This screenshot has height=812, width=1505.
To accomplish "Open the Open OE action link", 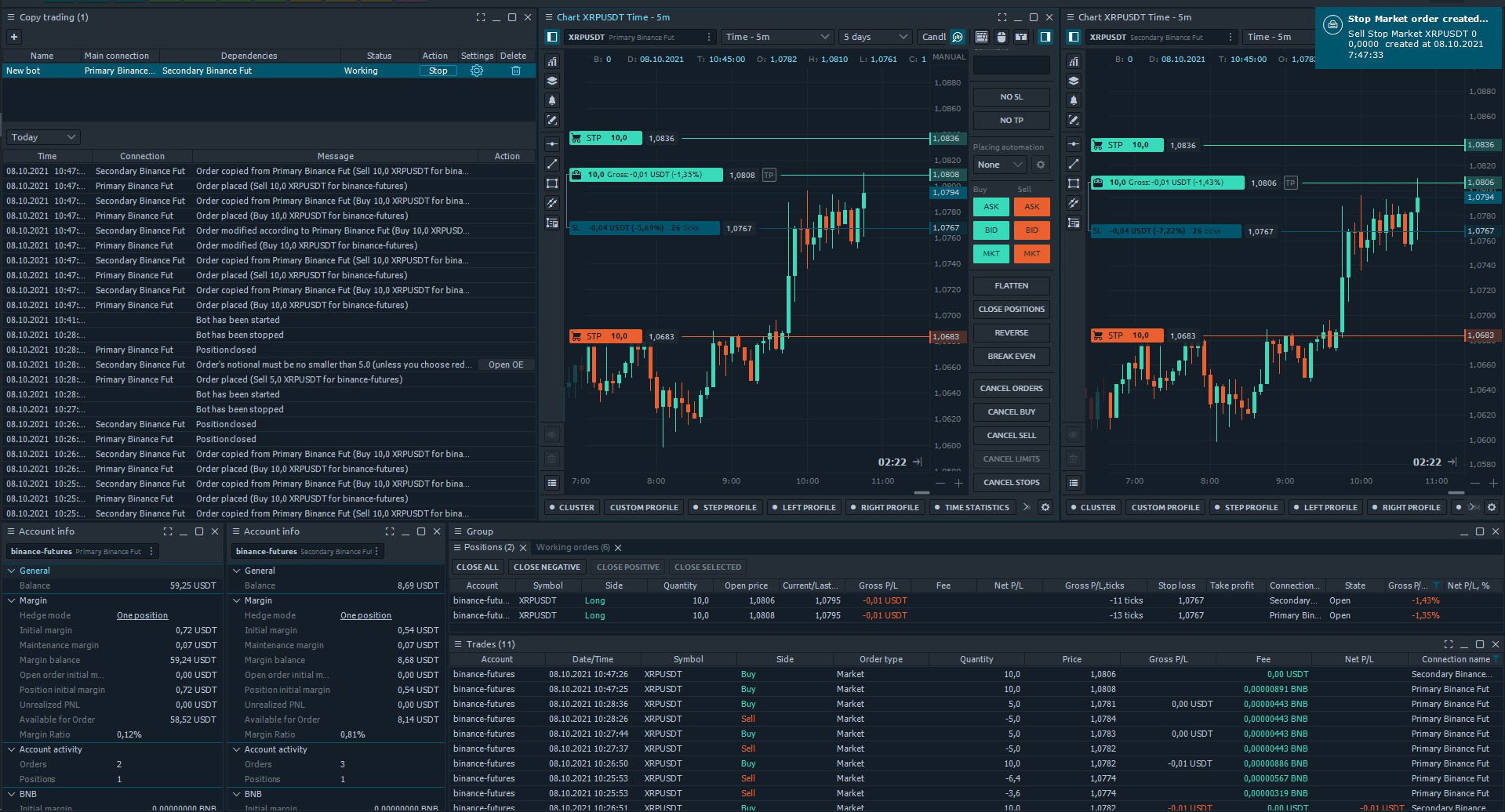I will click(506, 364).
